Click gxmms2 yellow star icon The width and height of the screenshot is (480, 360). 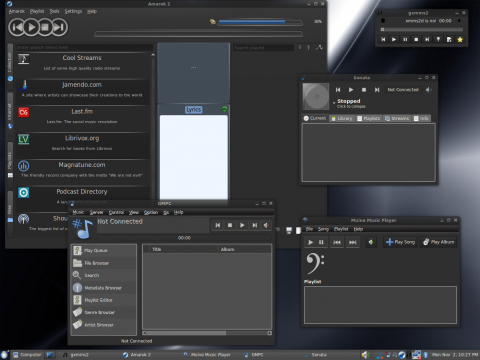[x=460, y=39]
